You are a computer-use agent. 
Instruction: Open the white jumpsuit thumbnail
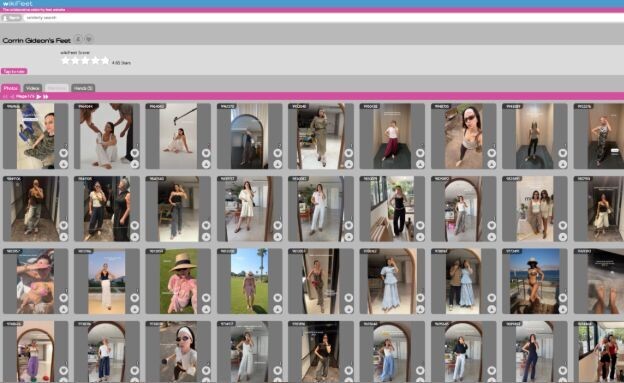[x=250, y=352]
